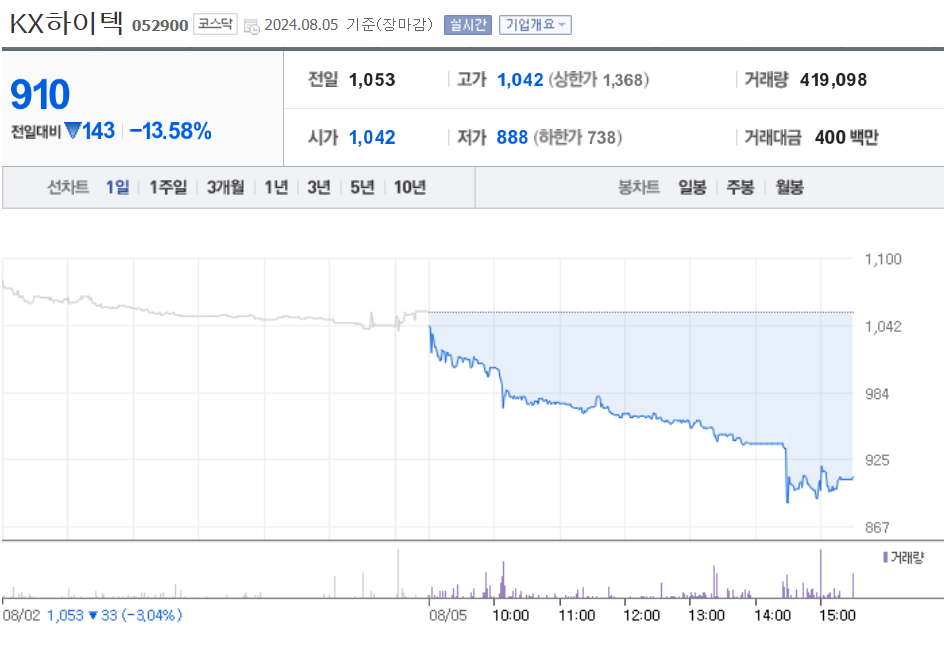Open the 기업개요 dropdown
The width and height of the screenshot is (944, 651).
point(535,25)
